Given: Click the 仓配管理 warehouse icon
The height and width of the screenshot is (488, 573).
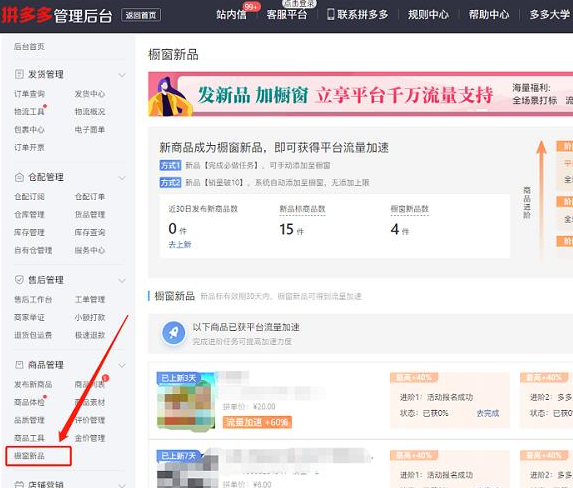Looking at the screenshot, I should click(x=19, y=177).
